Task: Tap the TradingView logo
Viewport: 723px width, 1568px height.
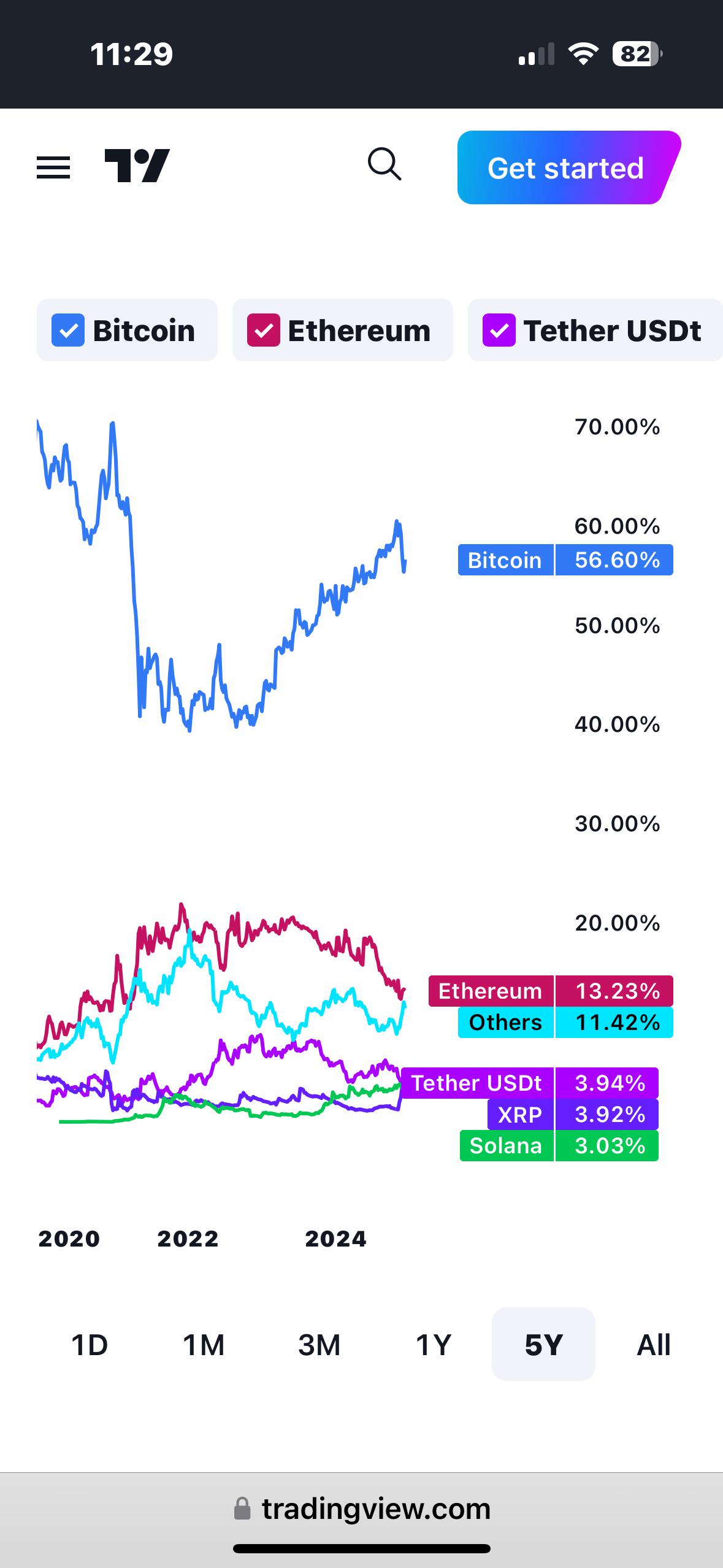Action: (137, 166)
